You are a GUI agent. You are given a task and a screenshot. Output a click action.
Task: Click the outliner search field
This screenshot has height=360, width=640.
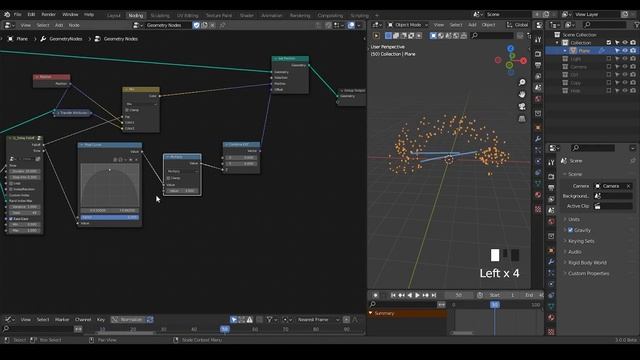tap(605, 25)
